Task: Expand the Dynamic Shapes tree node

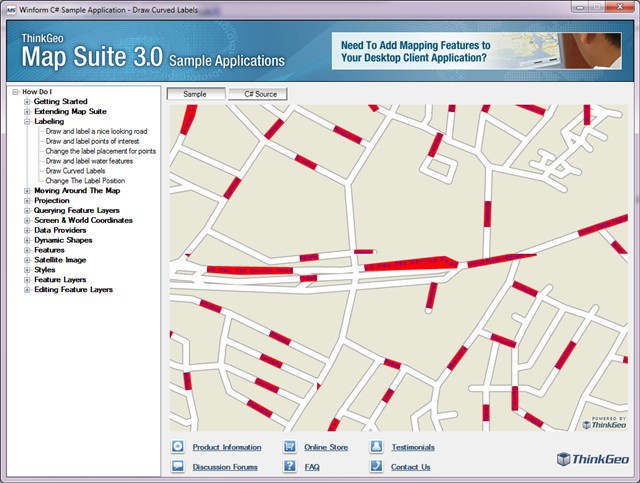Action: [x=27, y=240]
